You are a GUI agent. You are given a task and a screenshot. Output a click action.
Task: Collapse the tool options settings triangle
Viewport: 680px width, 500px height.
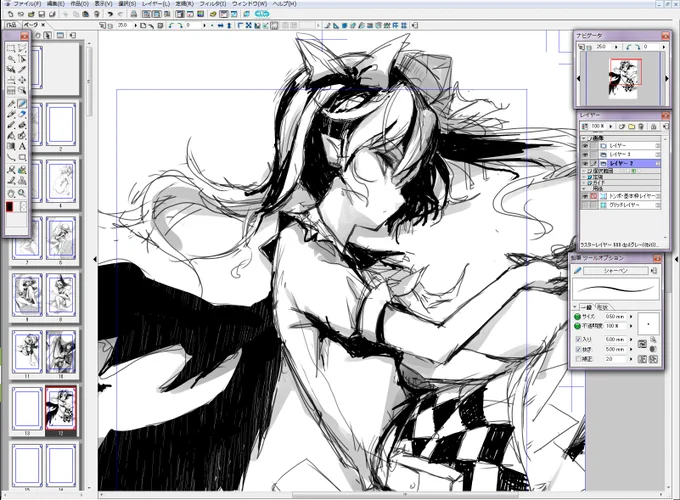pos(575,307)
